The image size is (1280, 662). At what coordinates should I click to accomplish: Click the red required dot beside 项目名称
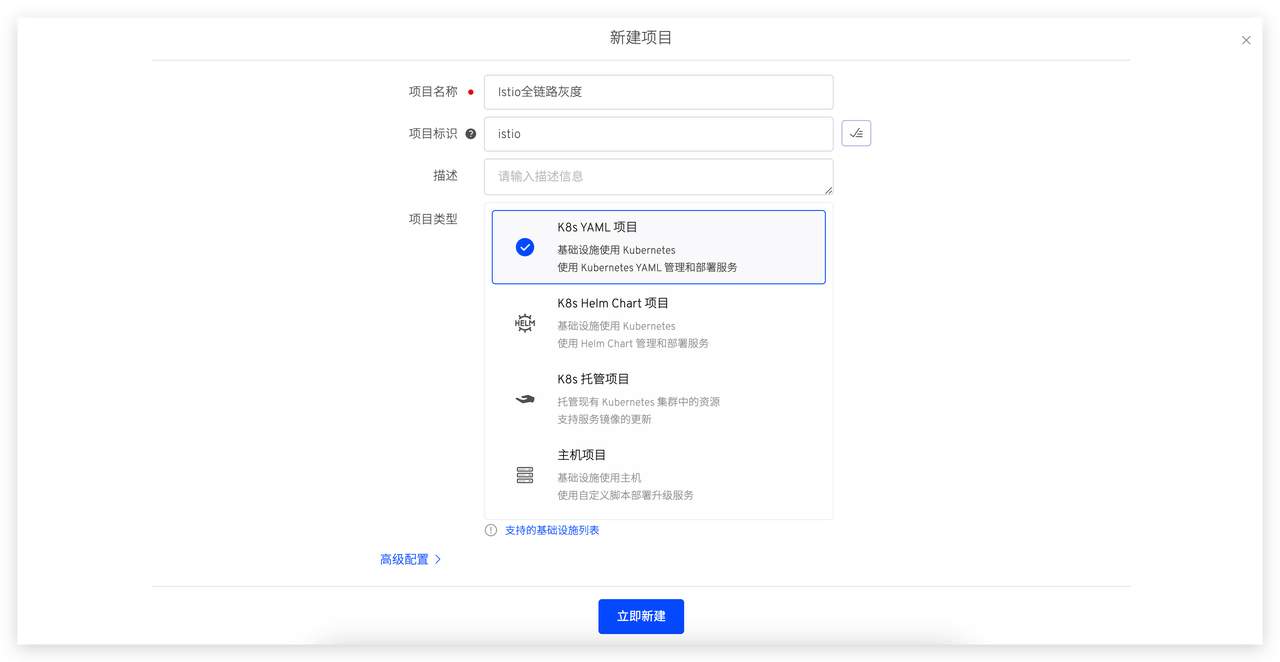tap(470, 90)
